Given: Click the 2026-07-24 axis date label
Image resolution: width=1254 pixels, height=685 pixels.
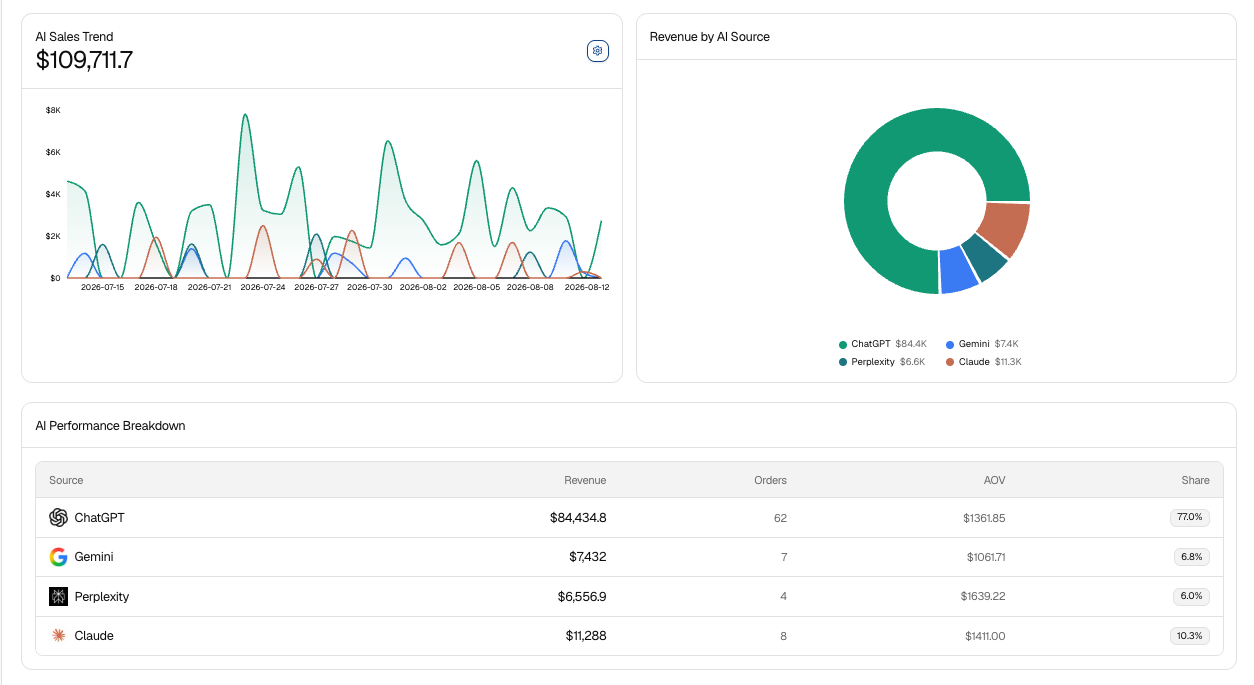Looking at the screenshot, I should pos(263,287).
